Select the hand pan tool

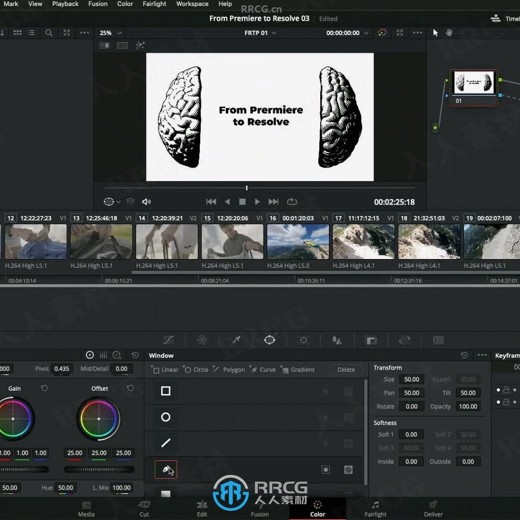pos(449,33)
